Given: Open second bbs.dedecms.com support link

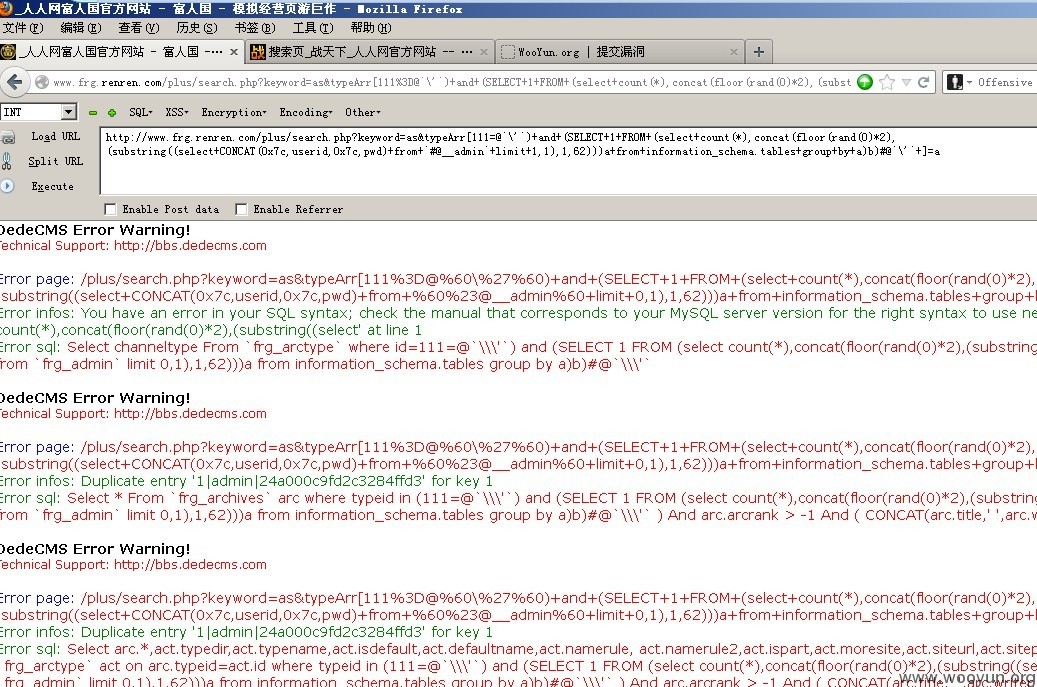Looking at the screenshot, I should (x=190, y=414).
